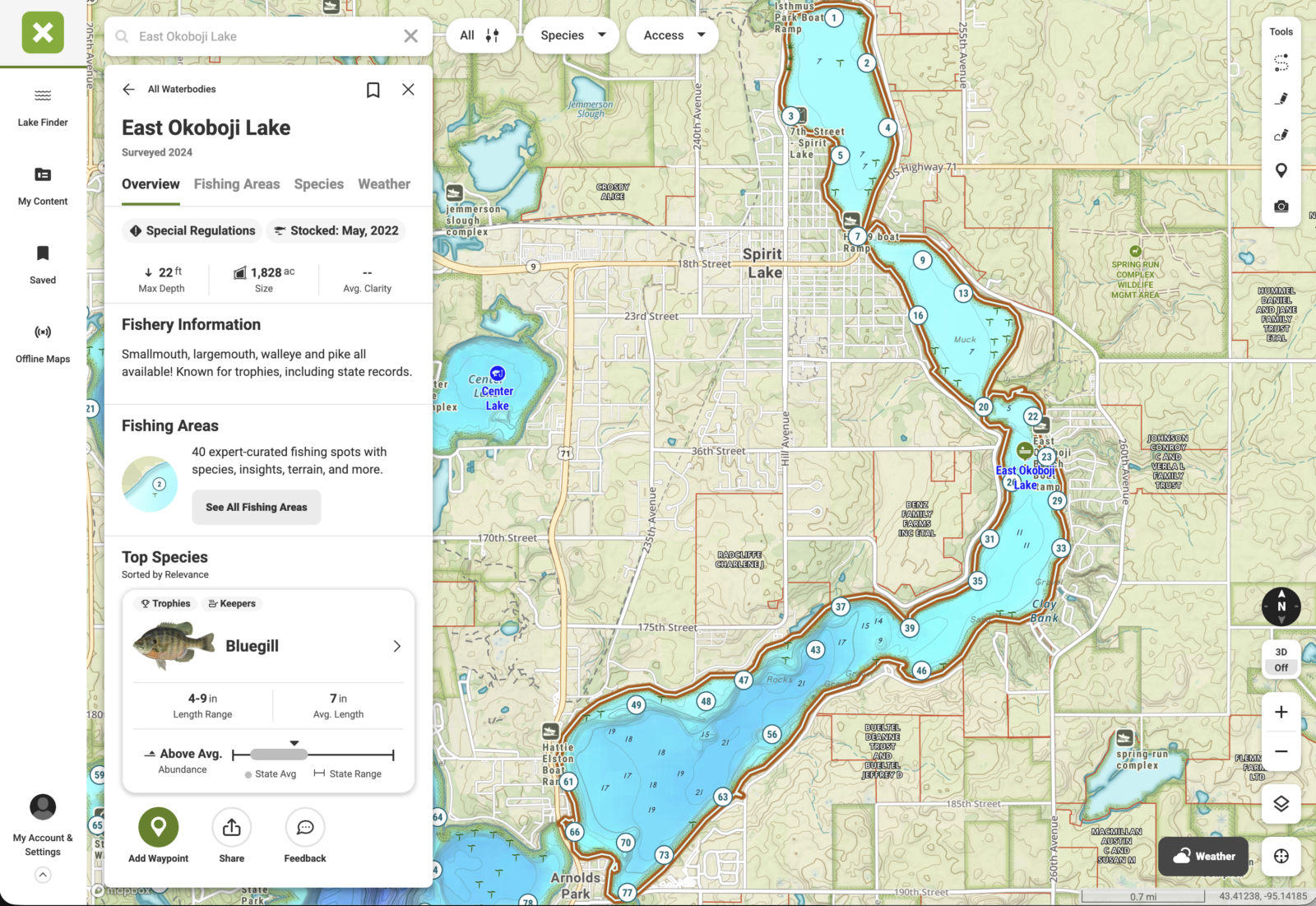The height and width of the screenshot is (906, 1316).
Task: Click See All Fishing Areas button
Action: click(257, 508)
